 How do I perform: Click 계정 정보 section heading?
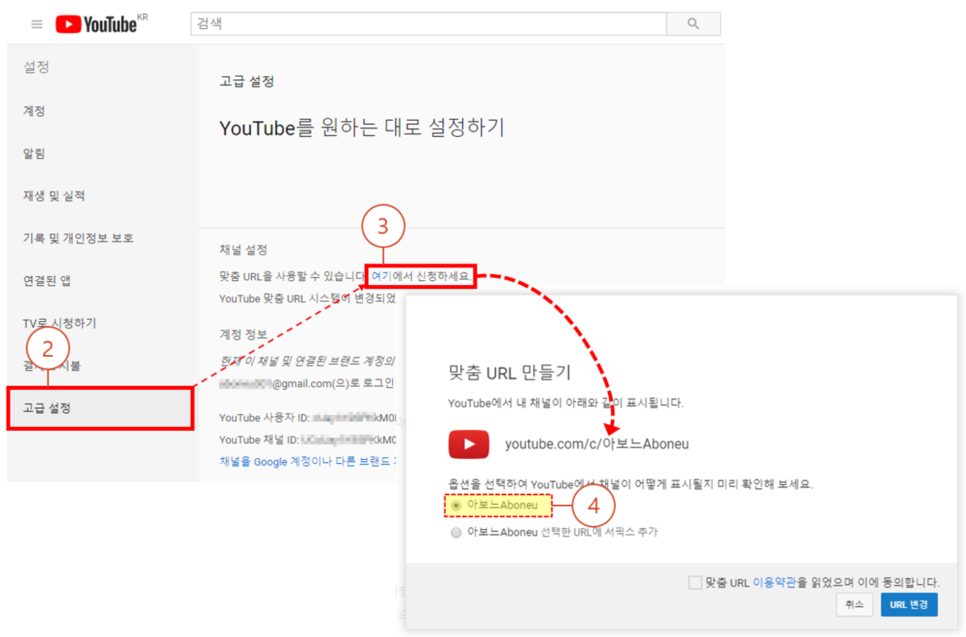click(243, 335)
